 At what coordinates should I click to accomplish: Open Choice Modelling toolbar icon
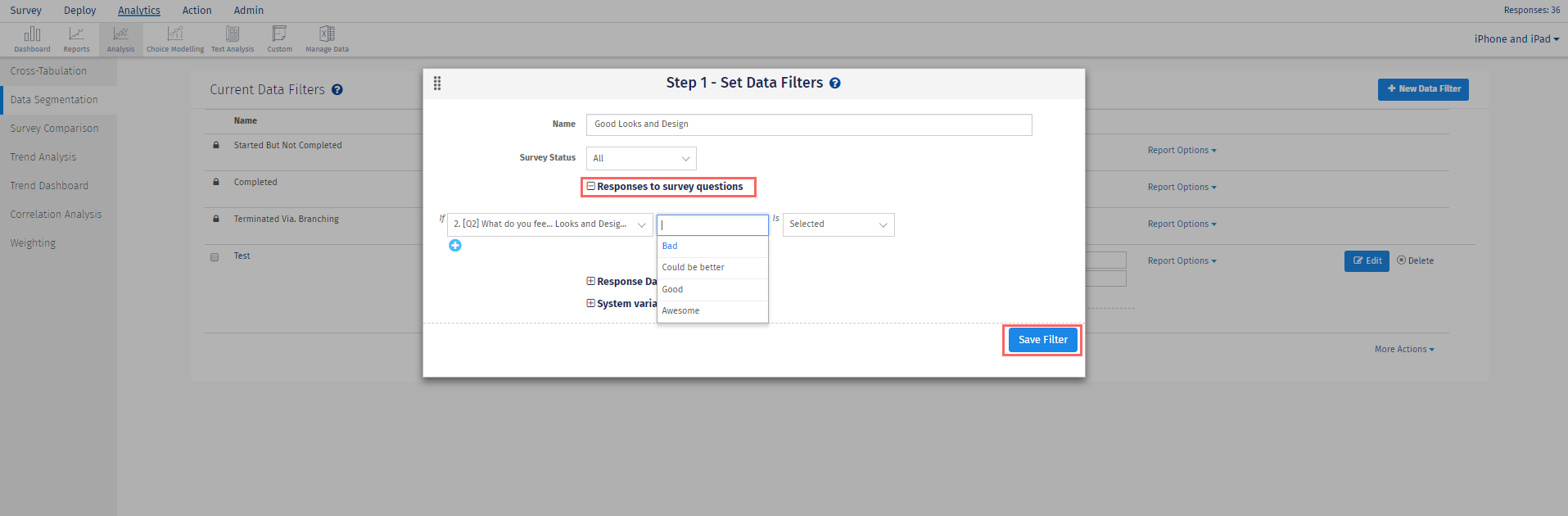click(x=175, y=39)
